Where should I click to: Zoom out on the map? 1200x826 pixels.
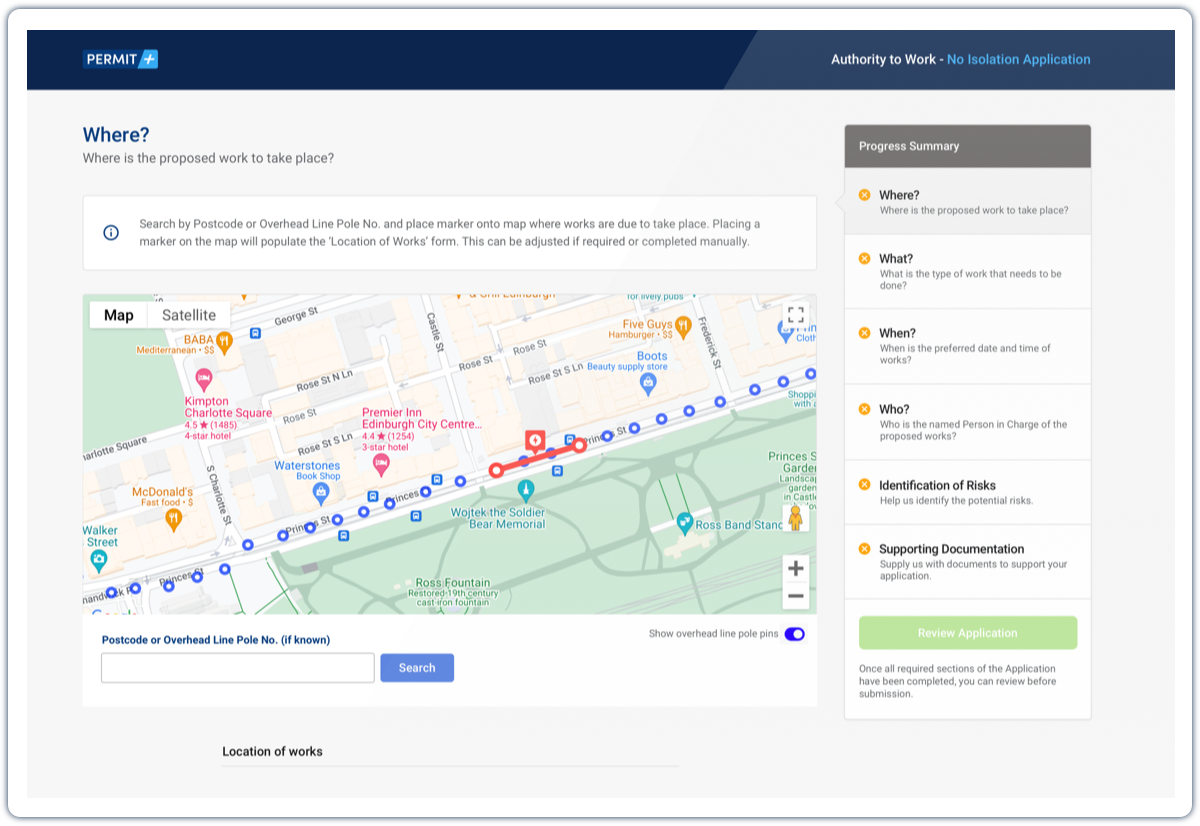(796, 596)
